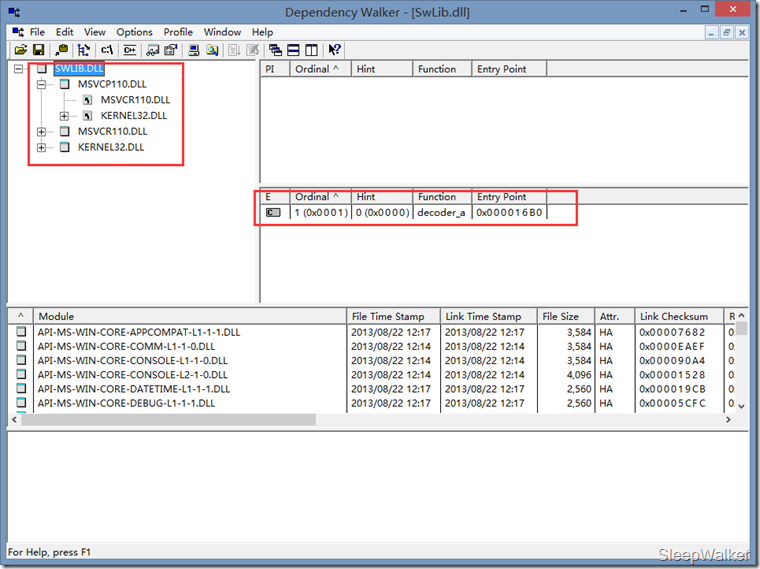
Task: Select SWLIB.DLL in the module tree
Action: tap(79, 68)
